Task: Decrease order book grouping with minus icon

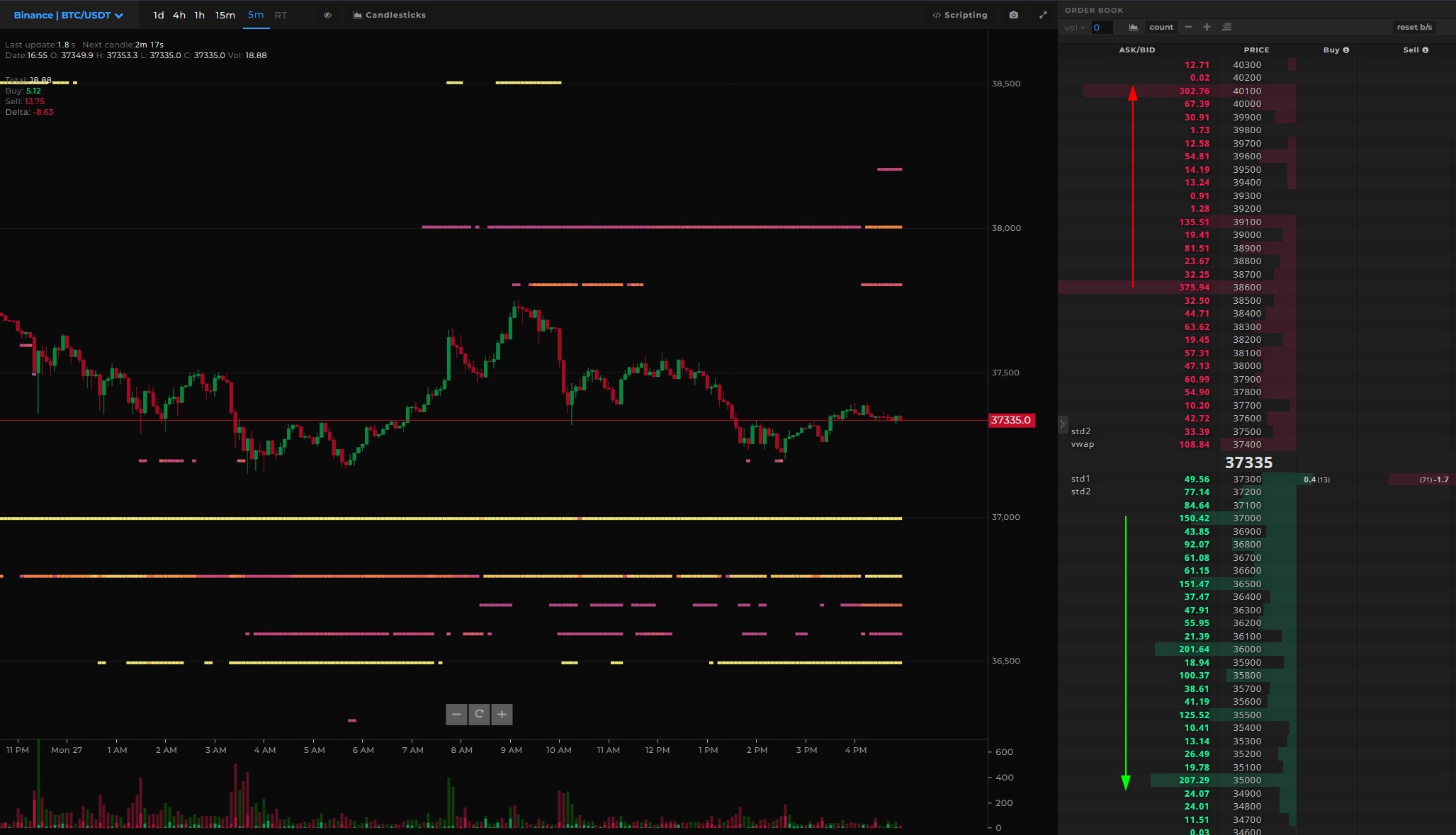Action: coord(1188,27)
